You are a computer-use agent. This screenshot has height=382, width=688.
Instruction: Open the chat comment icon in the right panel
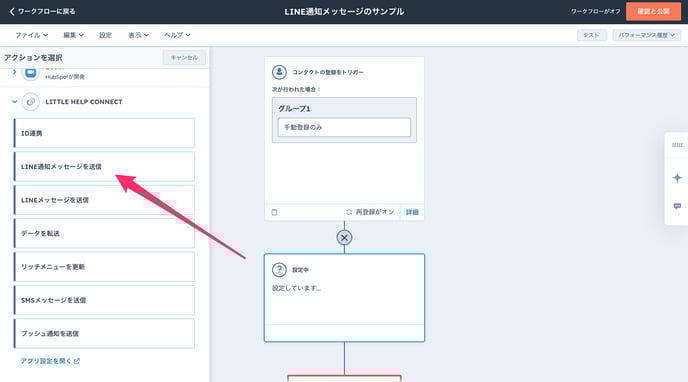[x=677, y=206]
